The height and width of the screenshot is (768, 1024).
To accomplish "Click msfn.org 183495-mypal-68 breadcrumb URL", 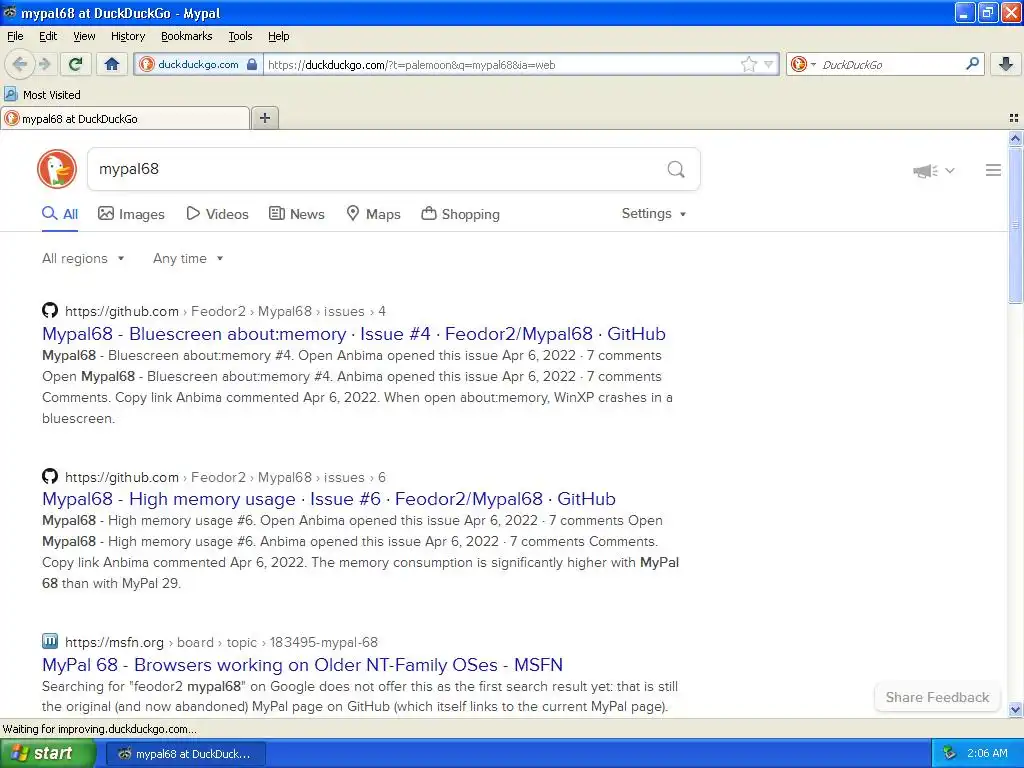I will [x=221, y=643].
